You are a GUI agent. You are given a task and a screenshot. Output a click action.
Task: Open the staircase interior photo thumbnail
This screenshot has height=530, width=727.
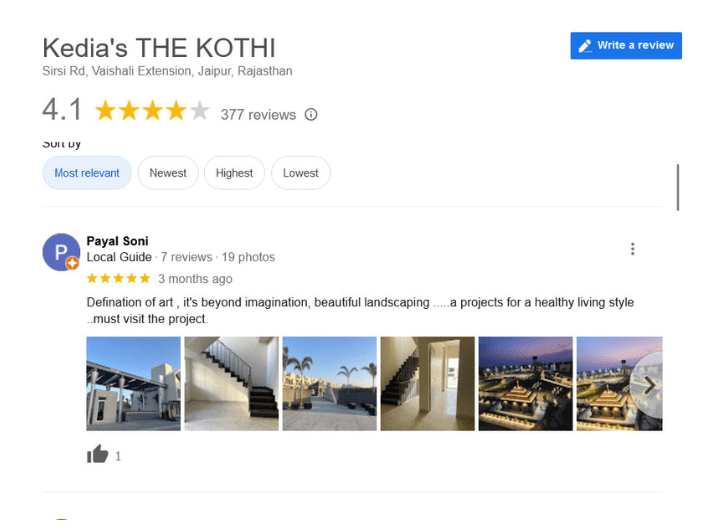[x=231, y=383]
